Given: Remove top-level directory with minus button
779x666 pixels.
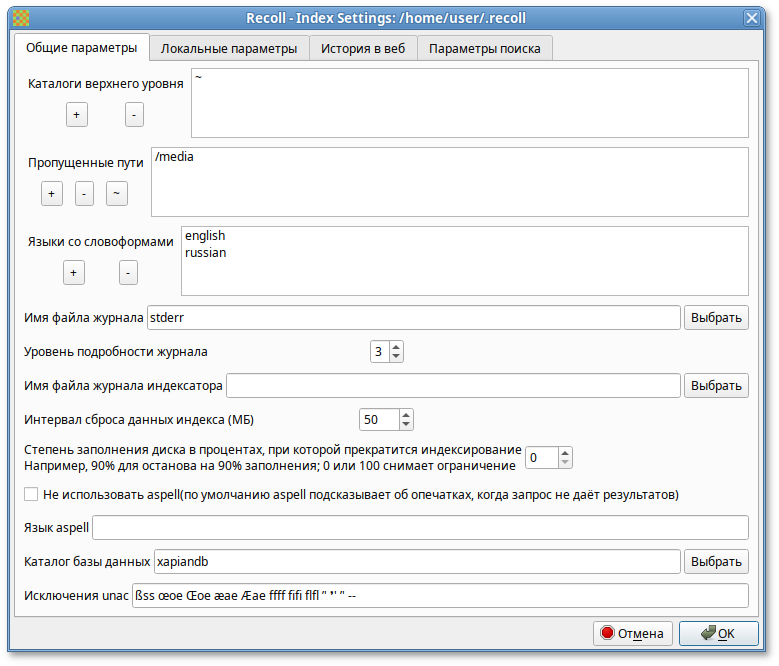Looking at the screenshot, I should (x=134, y=115).
